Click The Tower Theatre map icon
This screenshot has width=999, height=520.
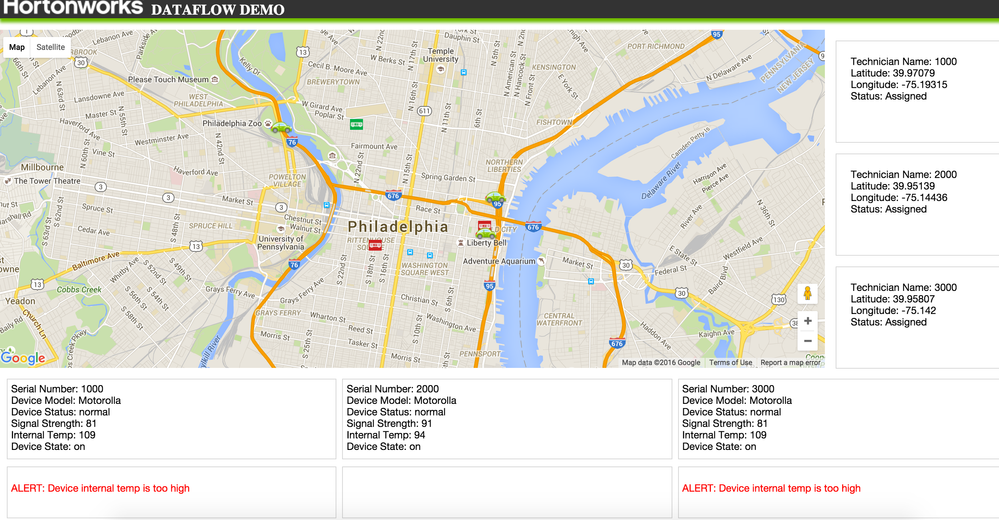point(8,181)
